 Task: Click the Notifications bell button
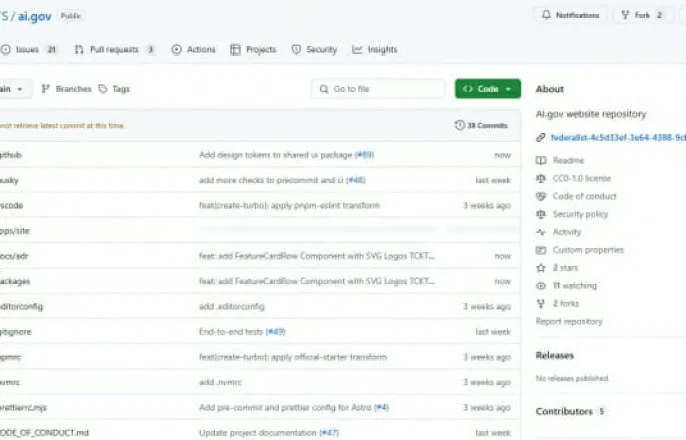(x=570, y=15)
